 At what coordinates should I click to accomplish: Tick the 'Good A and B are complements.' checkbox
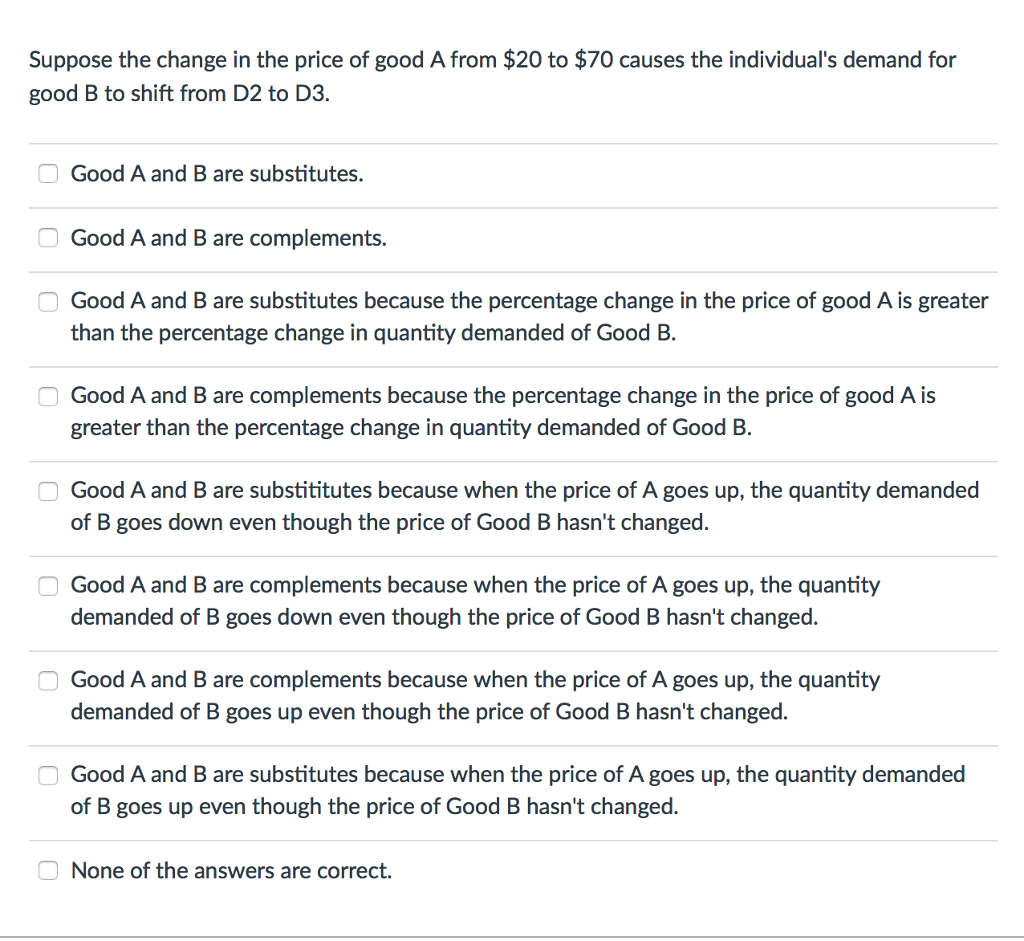coord(48,238)
